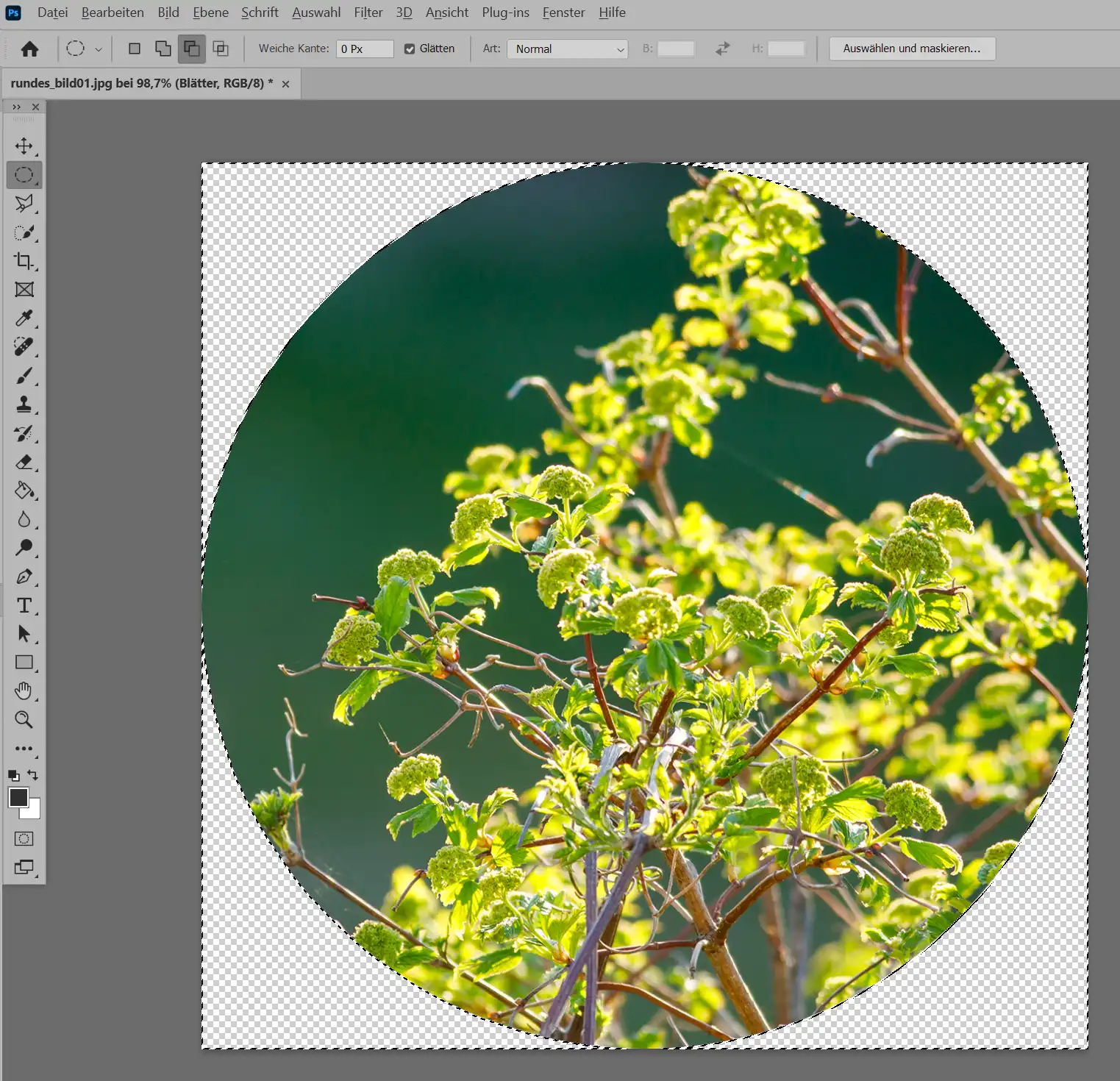Open the Hilfe menu
This screenshot has width=1120, height=1081.
click(x=612, y=13)
